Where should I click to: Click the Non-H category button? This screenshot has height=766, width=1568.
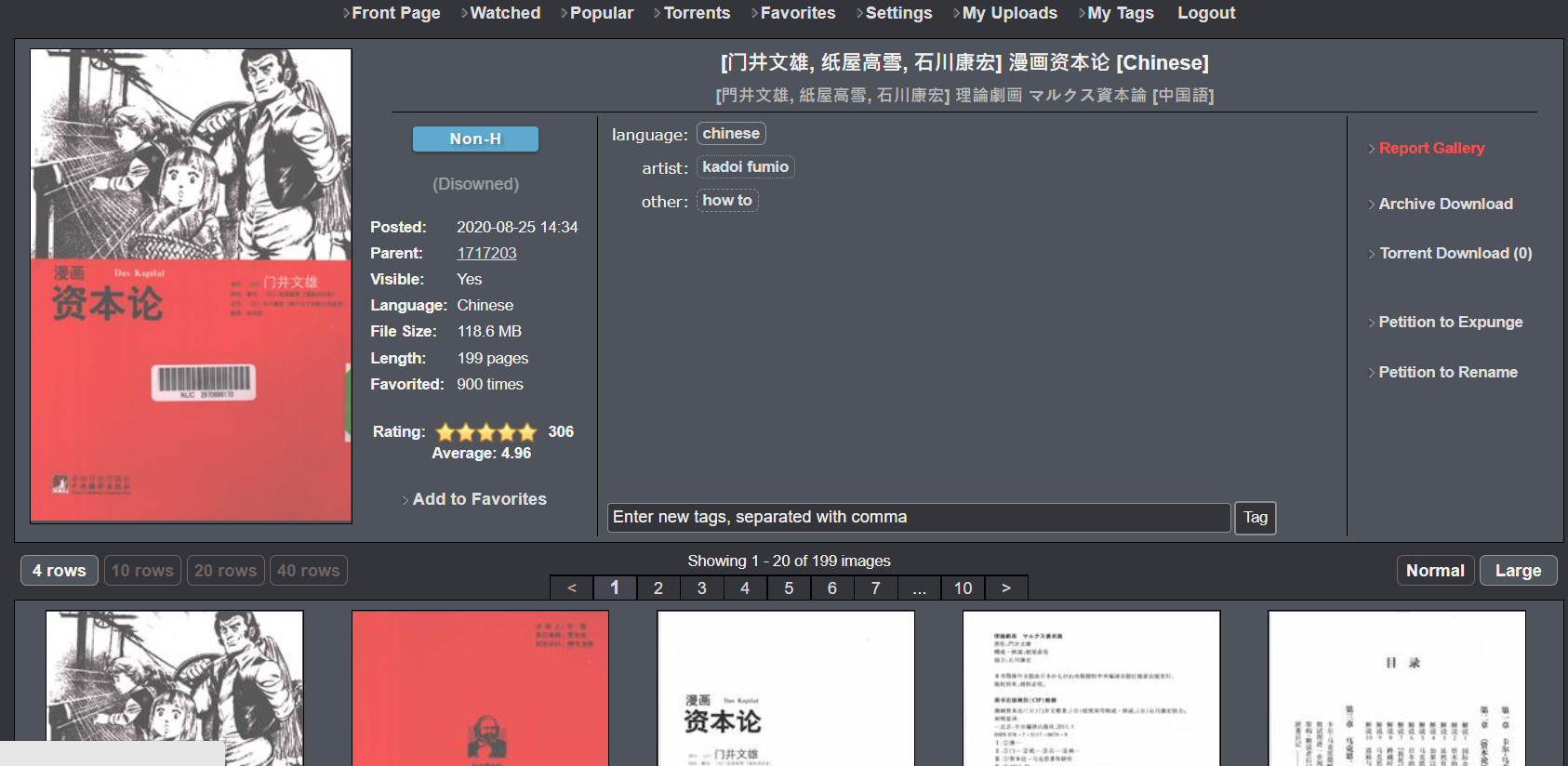click(475, 139)
